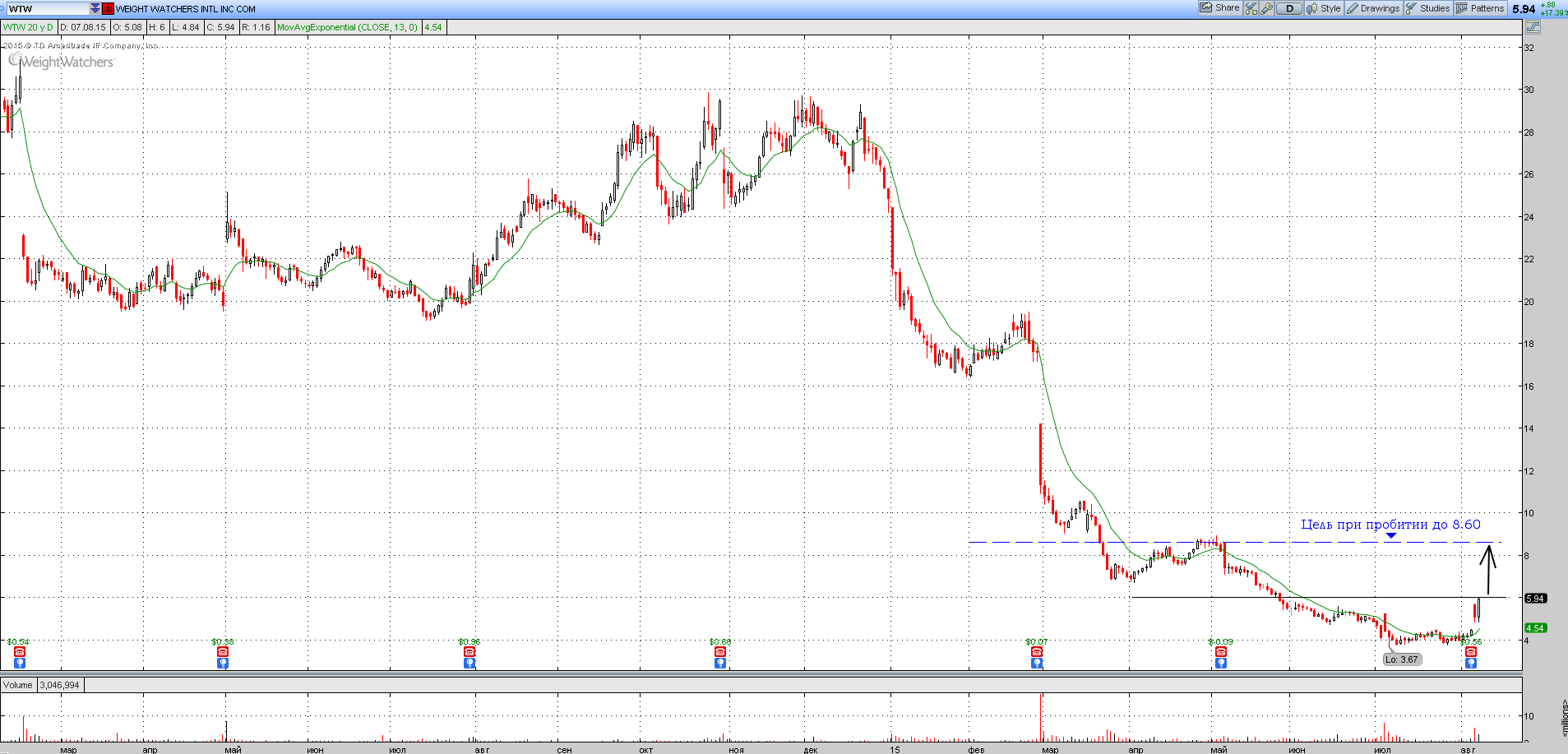Click the blue lightbulb icon under $-0.09

[1221, 663]
